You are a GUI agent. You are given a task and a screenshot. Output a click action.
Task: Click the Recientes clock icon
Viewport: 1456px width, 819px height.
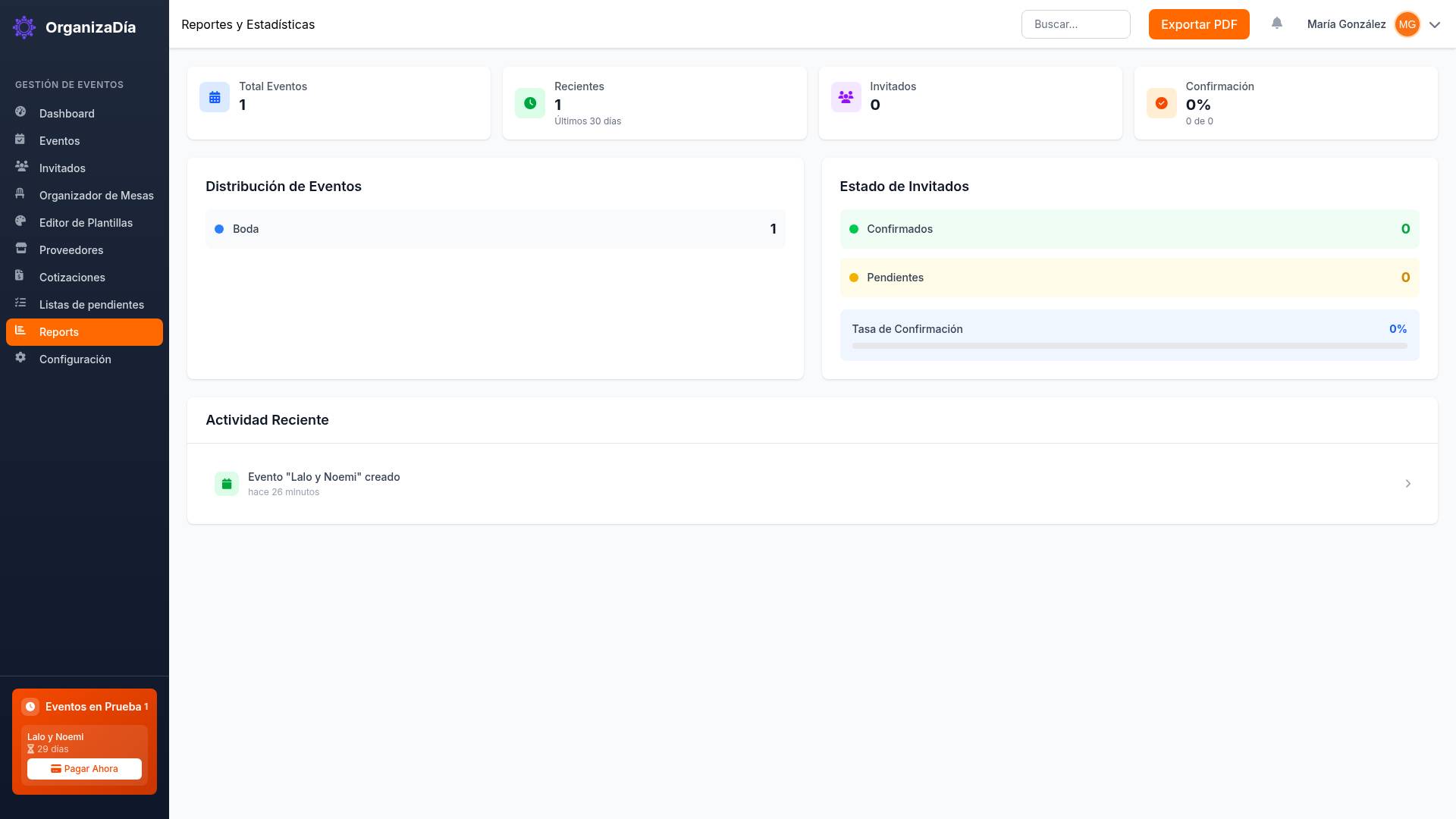click(530, 103)
